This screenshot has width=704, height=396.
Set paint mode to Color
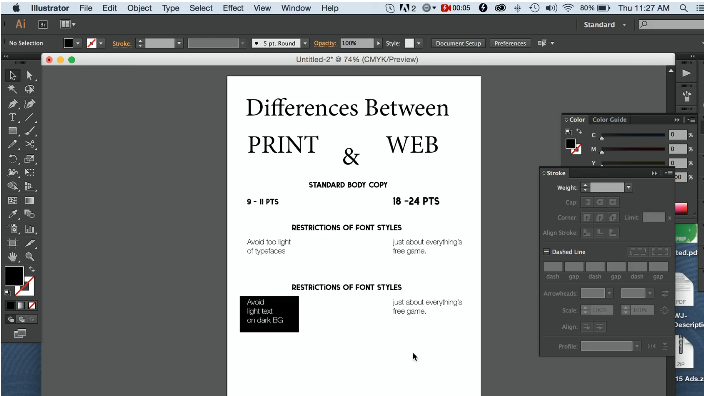point(10,306)
